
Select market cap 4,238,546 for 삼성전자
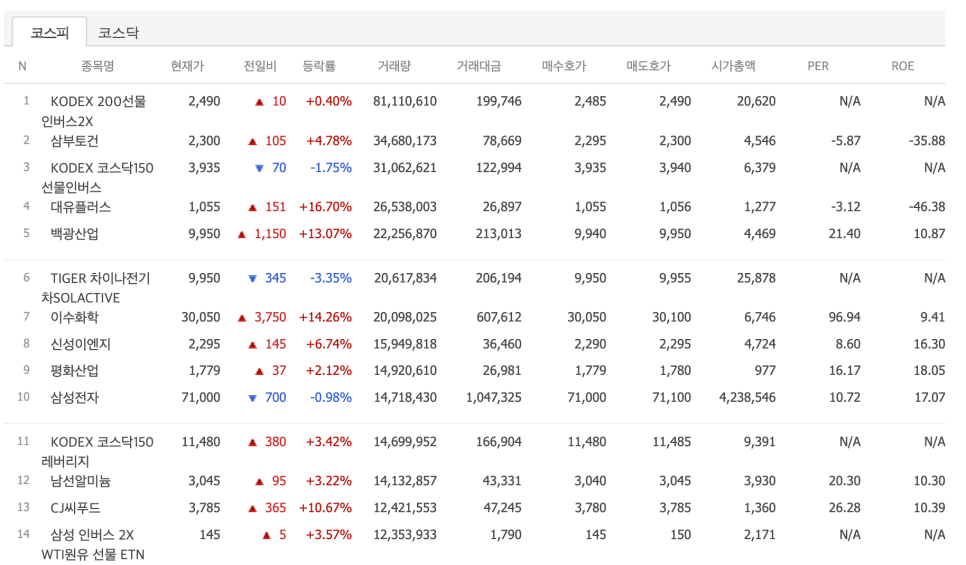coord(747,397)
